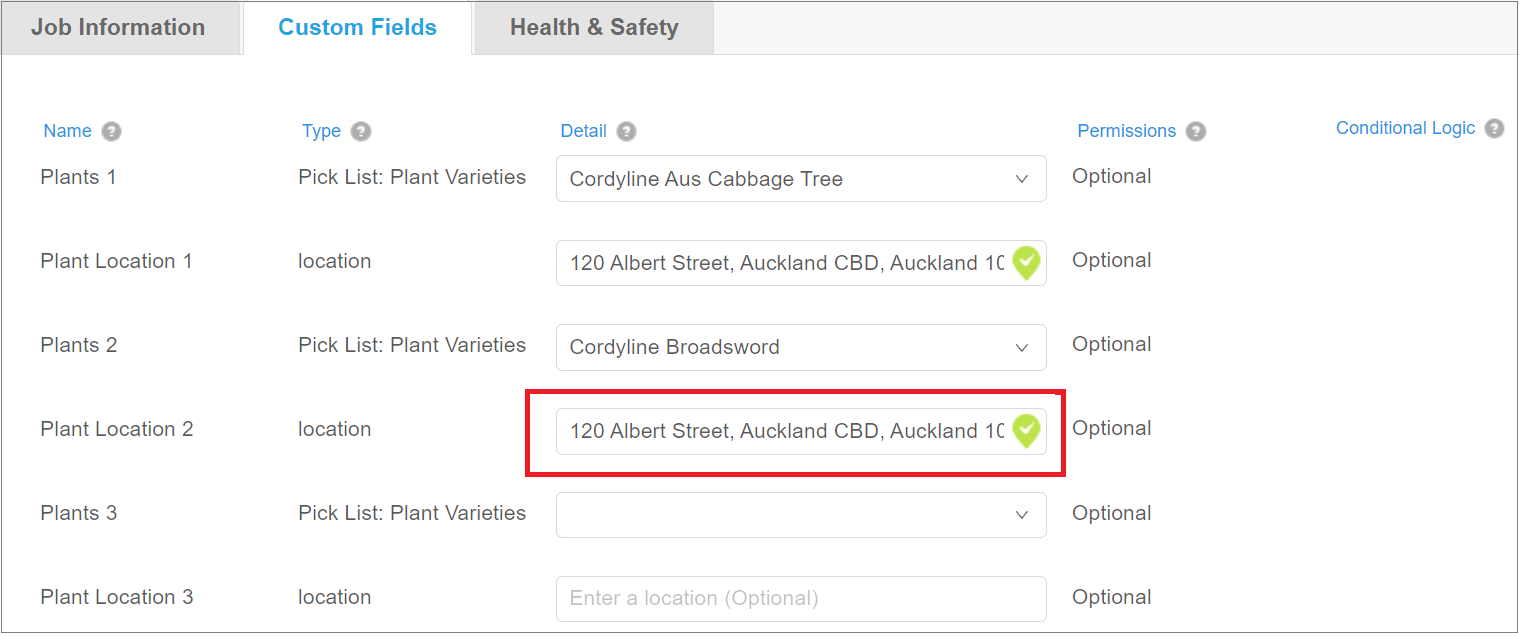Toggle the Optional permission on Plants 3 row
The image size is (1519, 636).
coord(1111,512)
